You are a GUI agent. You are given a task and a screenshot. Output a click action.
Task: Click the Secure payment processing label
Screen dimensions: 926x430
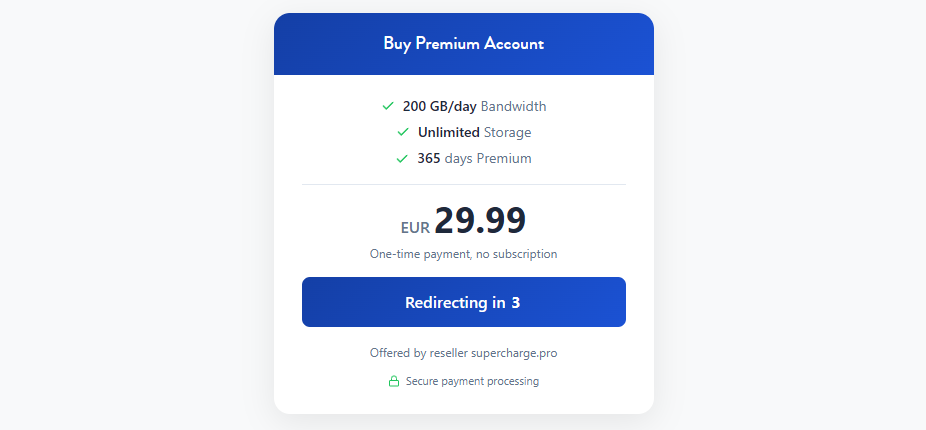(x=472, y=381)
